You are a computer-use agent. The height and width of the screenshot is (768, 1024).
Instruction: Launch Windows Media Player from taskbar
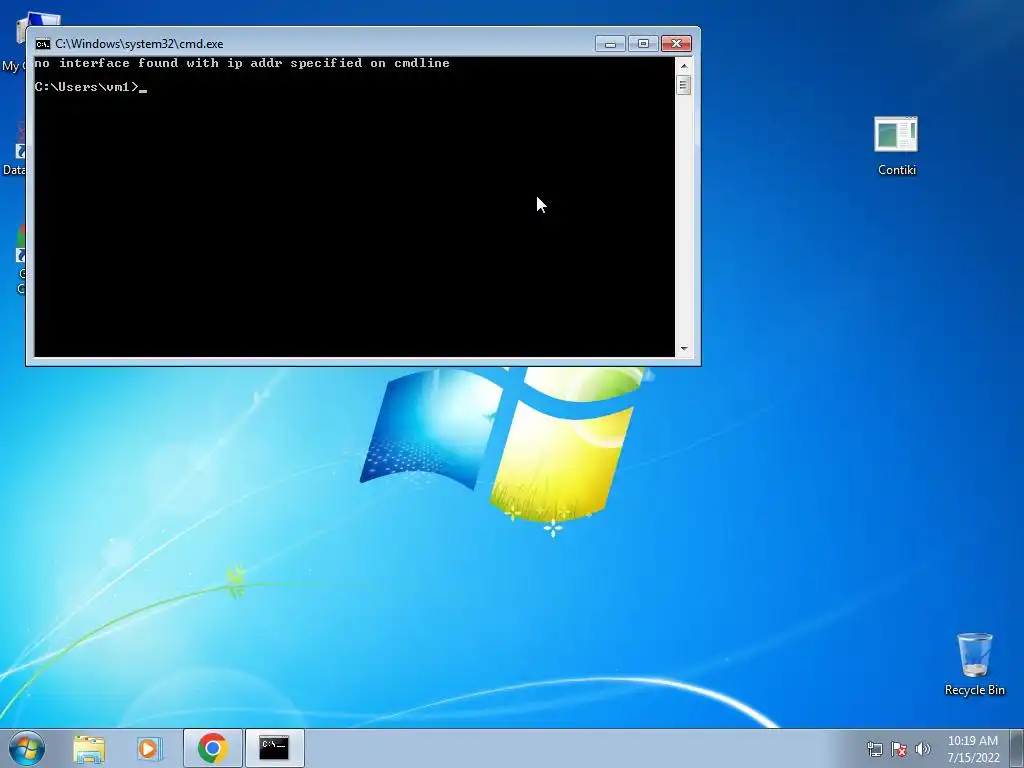(150, 748)
